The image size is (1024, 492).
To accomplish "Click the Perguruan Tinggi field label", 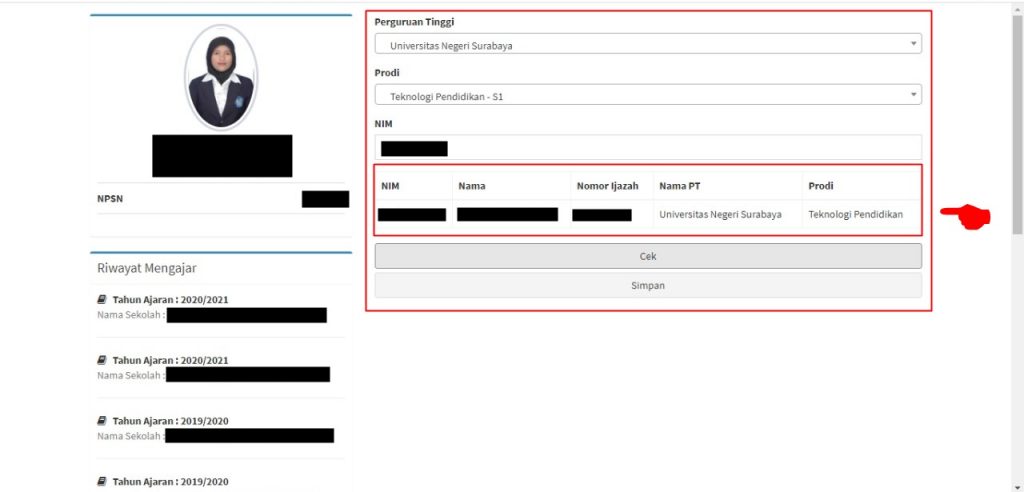I will coord(414,22).
